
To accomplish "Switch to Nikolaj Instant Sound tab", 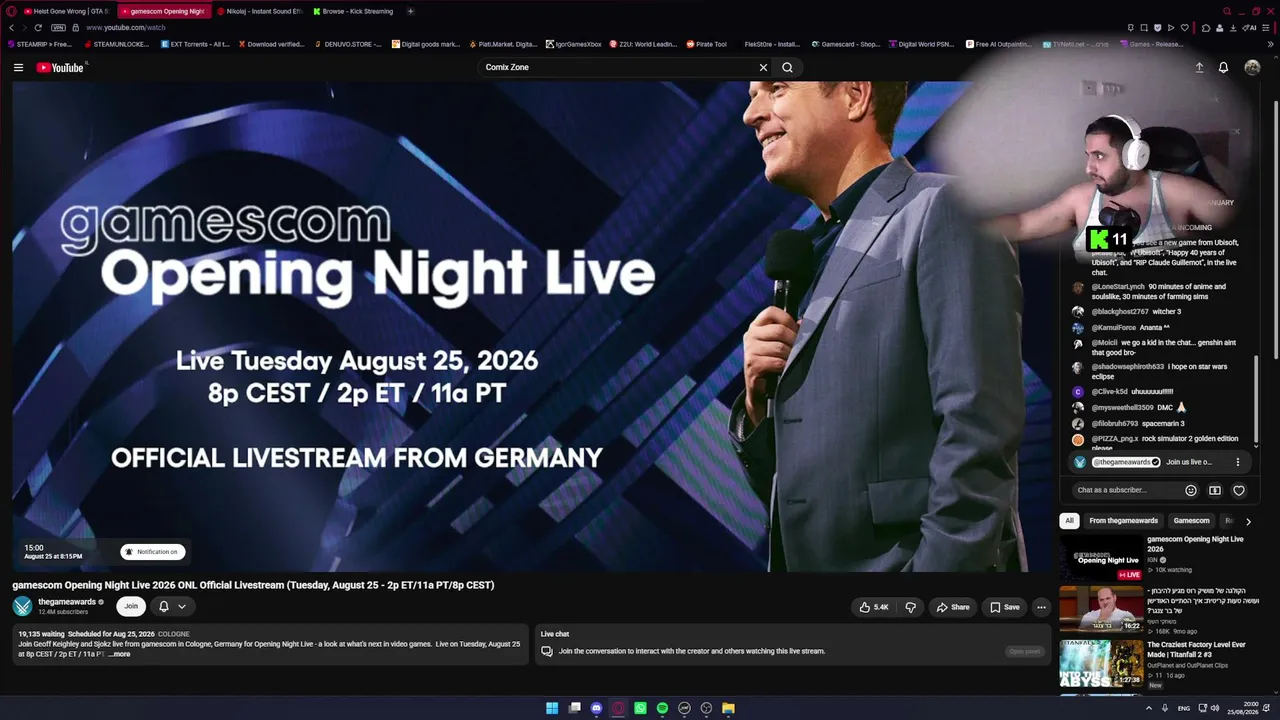I will pos(259,11).
